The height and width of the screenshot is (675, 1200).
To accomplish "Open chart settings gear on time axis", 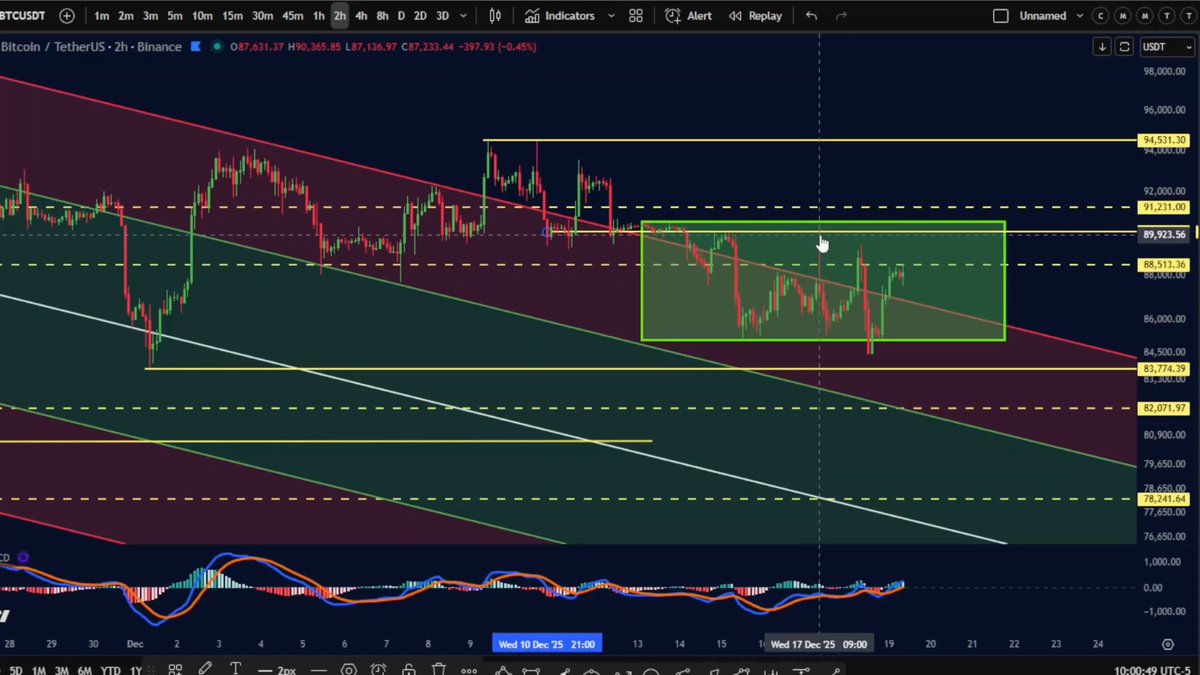I will [x=1167, y=644].
